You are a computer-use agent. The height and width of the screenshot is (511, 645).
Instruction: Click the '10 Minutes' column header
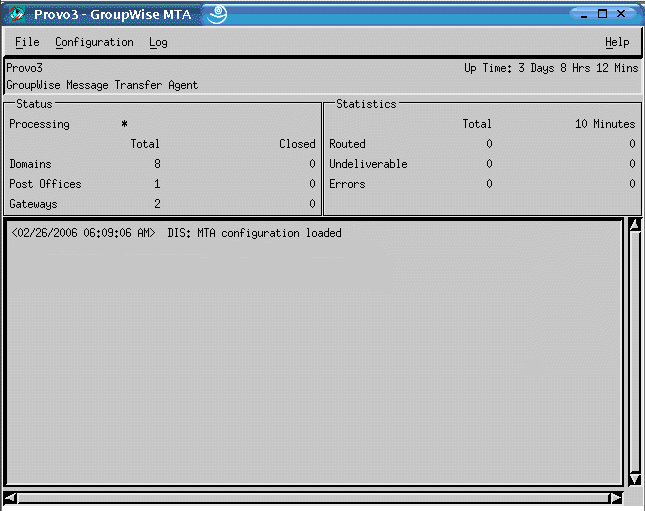(605, 124)
